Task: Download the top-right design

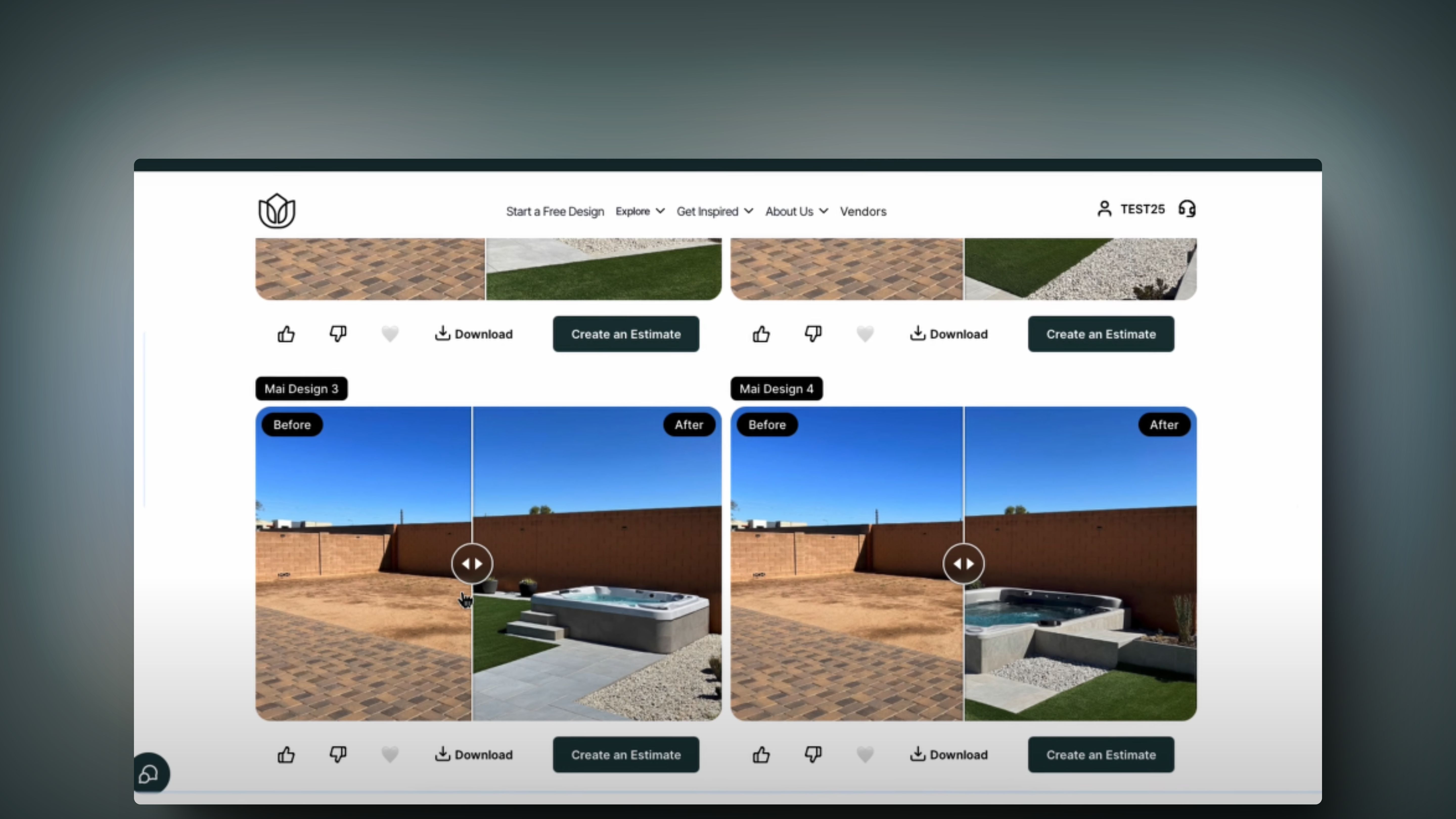Action: (x=949, y=334)
